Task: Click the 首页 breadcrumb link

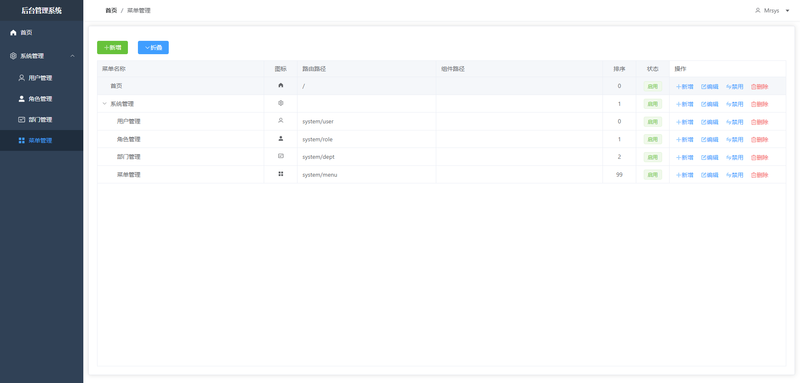Action: 111,10
